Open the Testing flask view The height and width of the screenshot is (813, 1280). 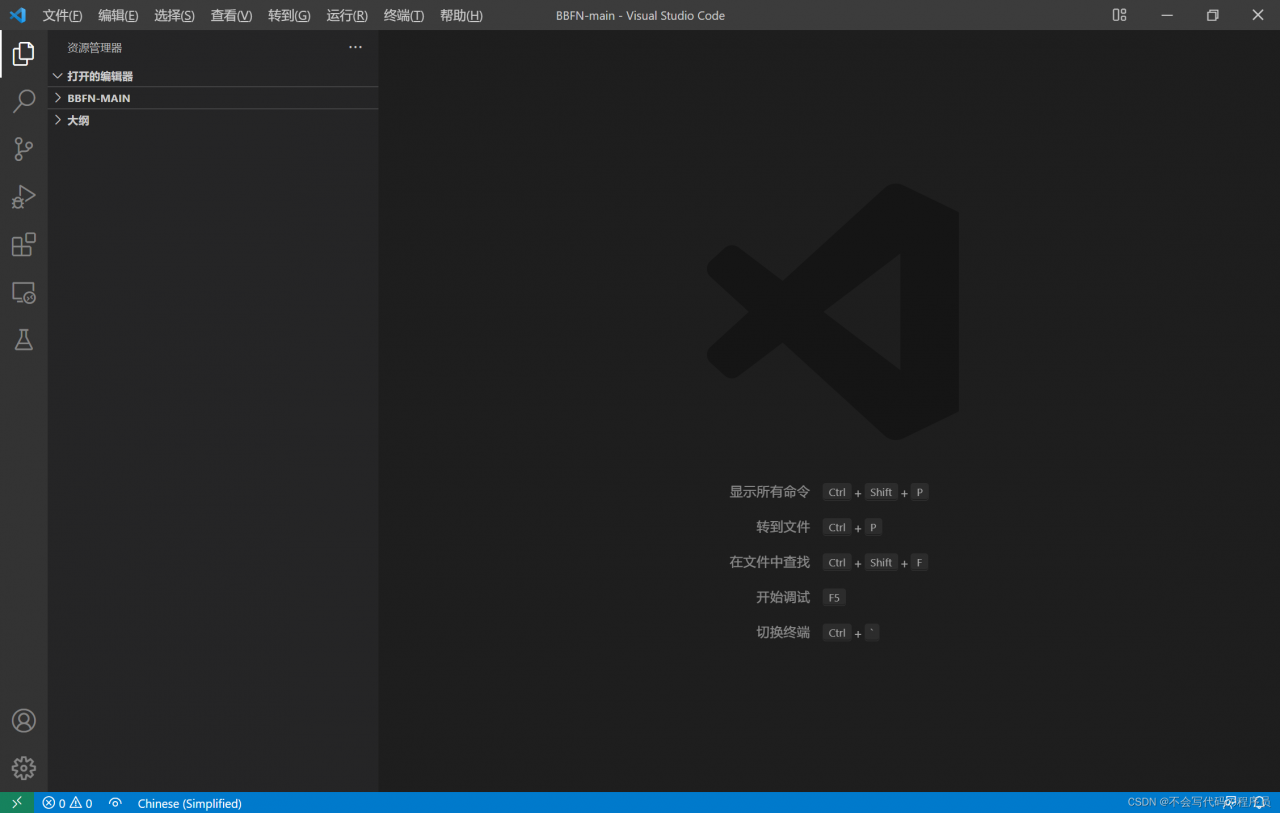click(24, 341)
